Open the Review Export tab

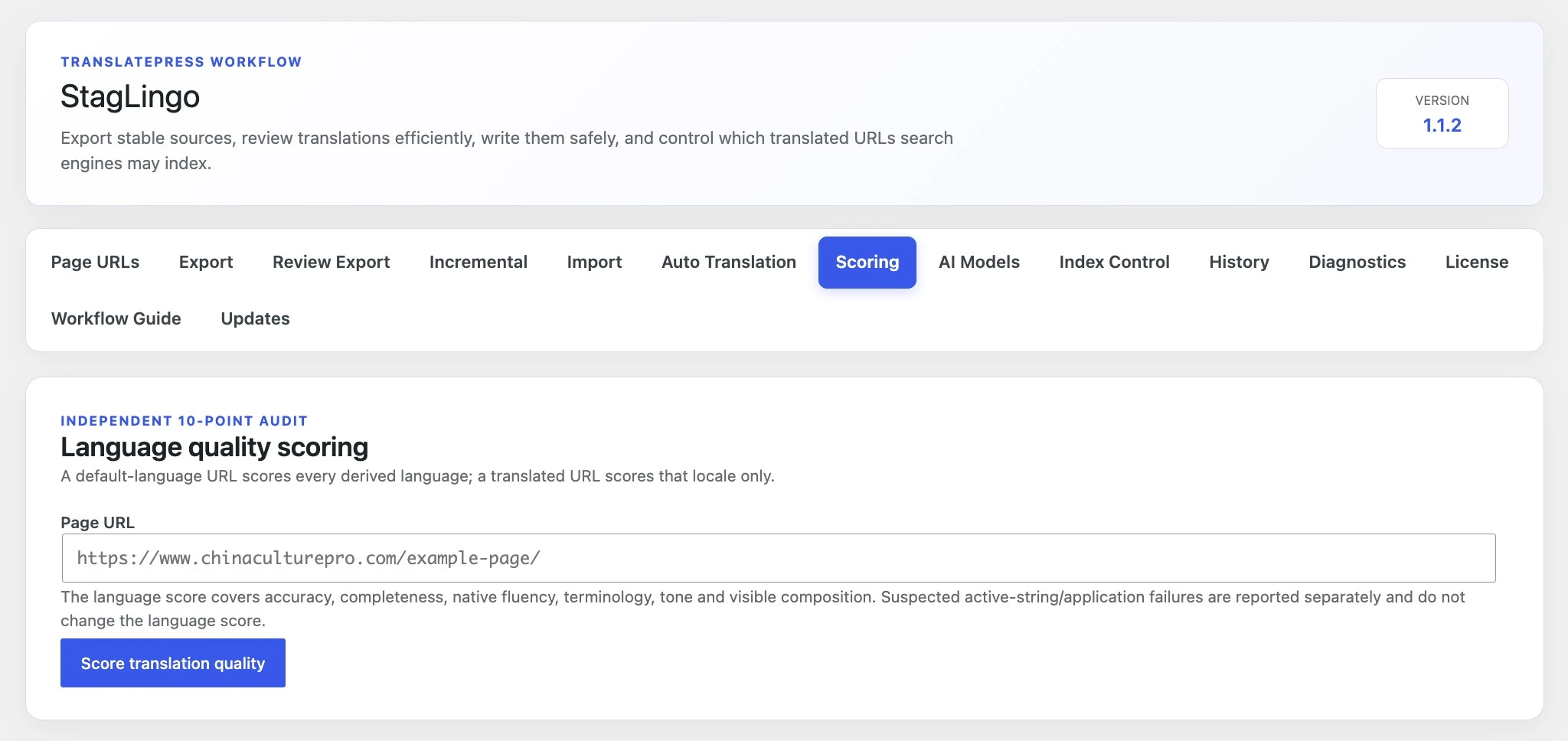pos(331,262)
